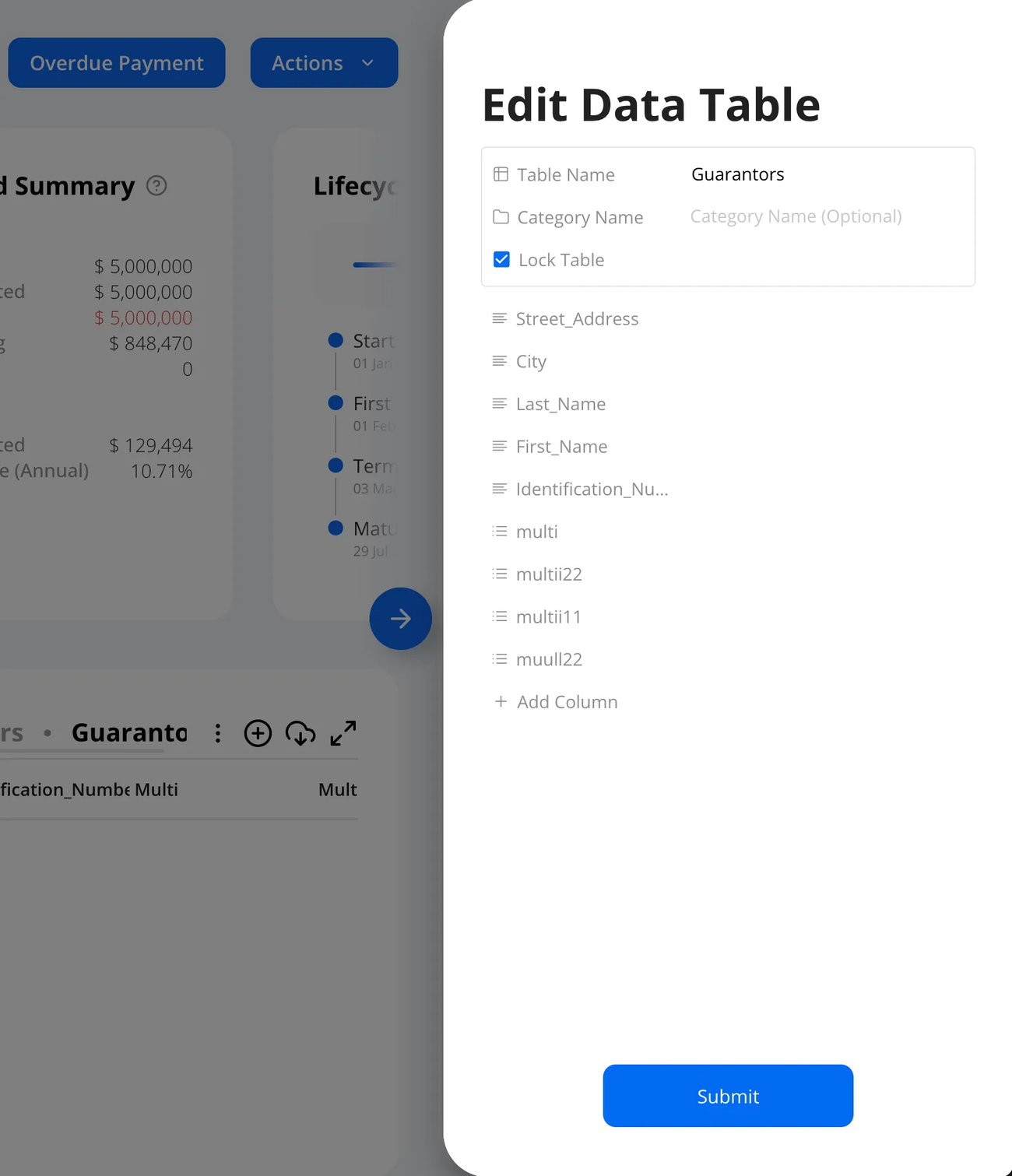This screenshot has height=1176, width=1012.
Task: Click the Matu lifecycle timeline marker
Action: point(336,528)
